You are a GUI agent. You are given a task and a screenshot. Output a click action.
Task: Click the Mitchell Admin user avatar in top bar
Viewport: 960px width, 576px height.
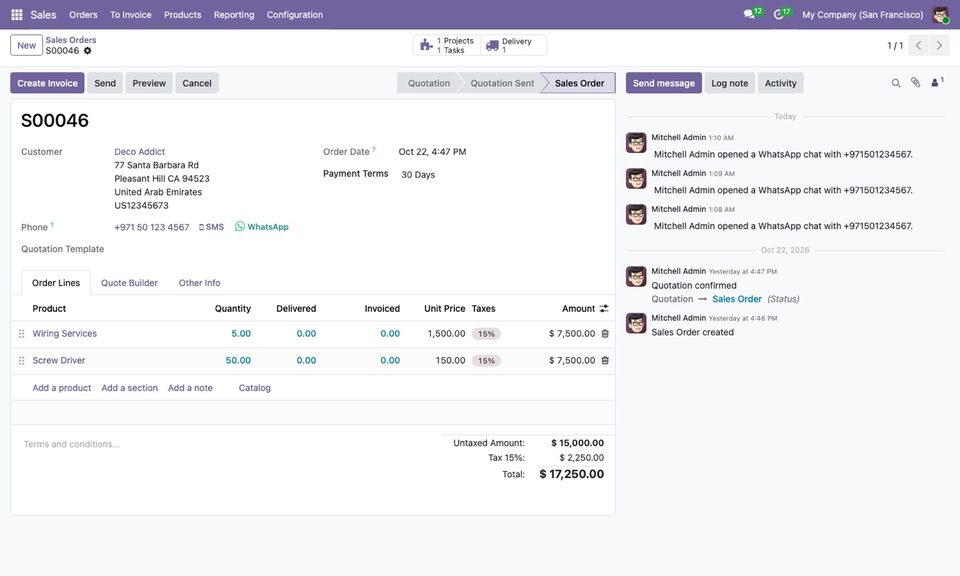940,15
